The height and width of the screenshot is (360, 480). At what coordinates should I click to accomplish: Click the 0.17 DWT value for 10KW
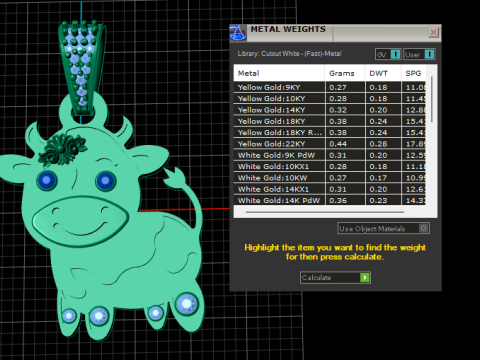point(378,178)
